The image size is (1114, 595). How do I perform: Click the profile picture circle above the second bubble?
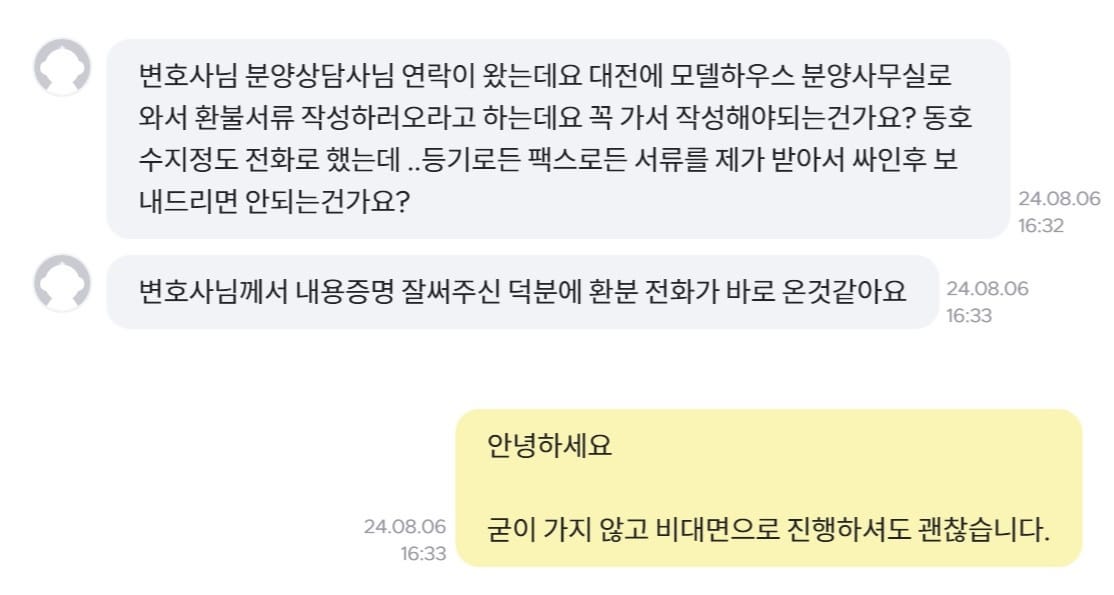point(62,284)
